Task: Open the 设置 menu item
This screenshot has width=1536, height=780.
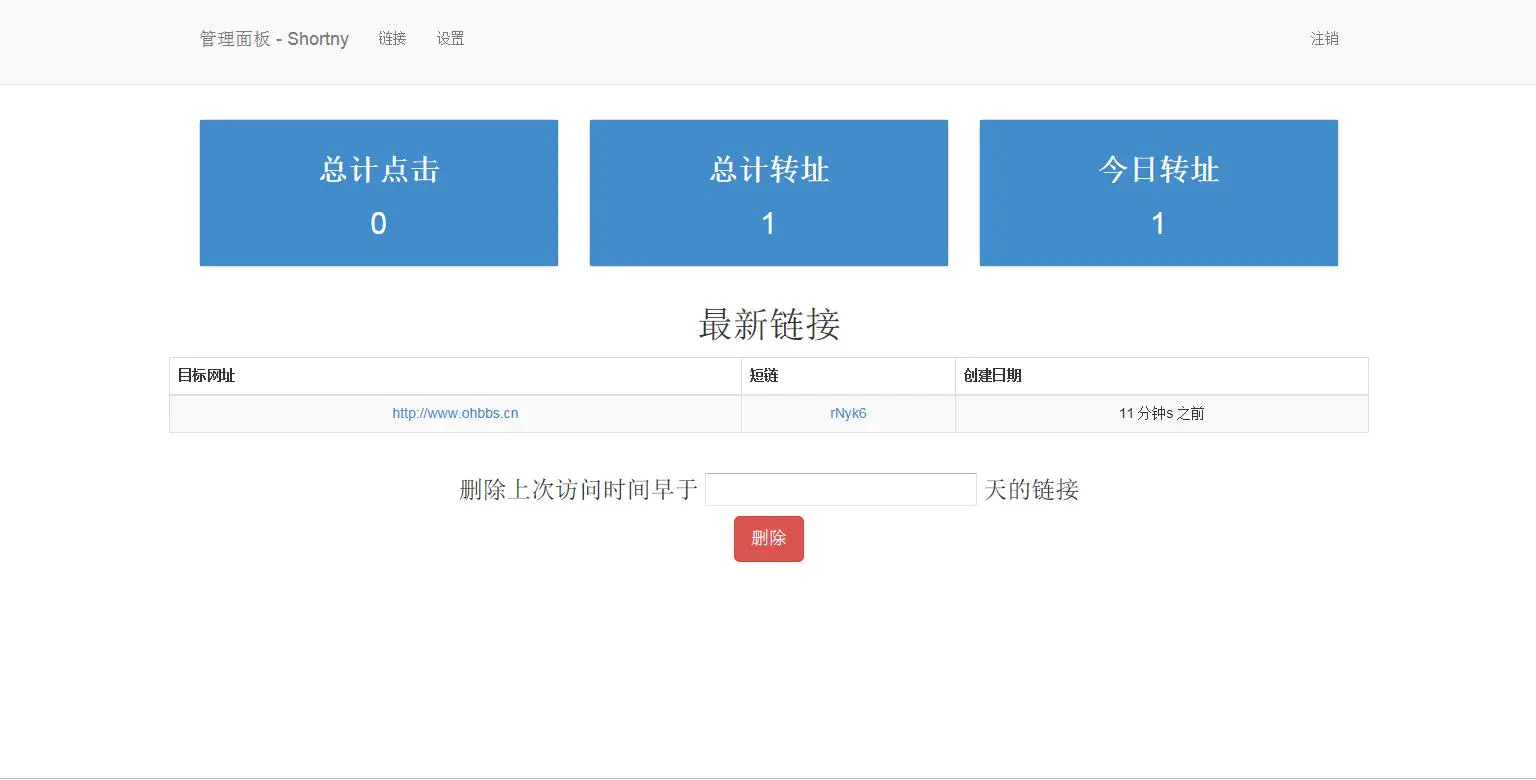Action: (x=450, y=39)
